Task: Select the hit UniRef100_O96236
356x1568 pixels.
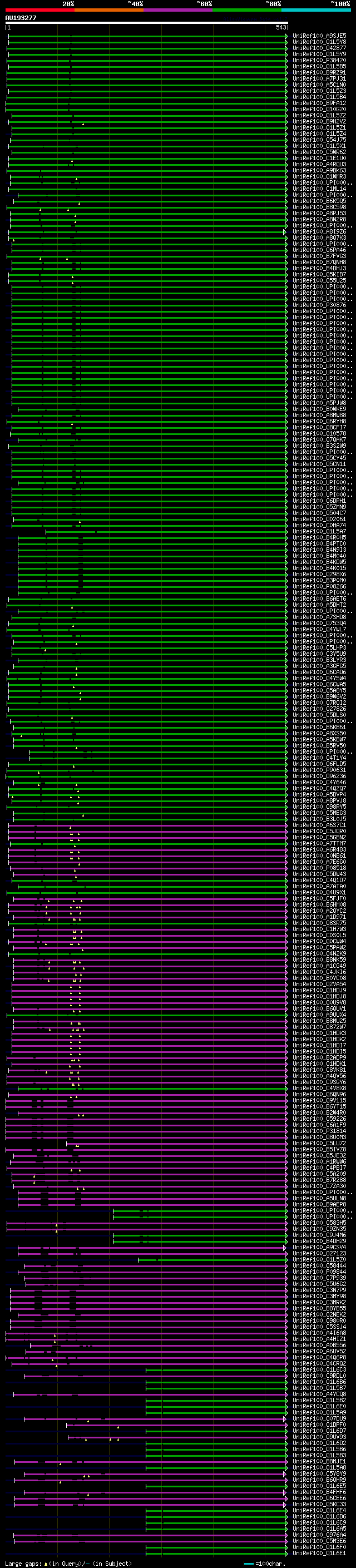Action: pos(319,776)
